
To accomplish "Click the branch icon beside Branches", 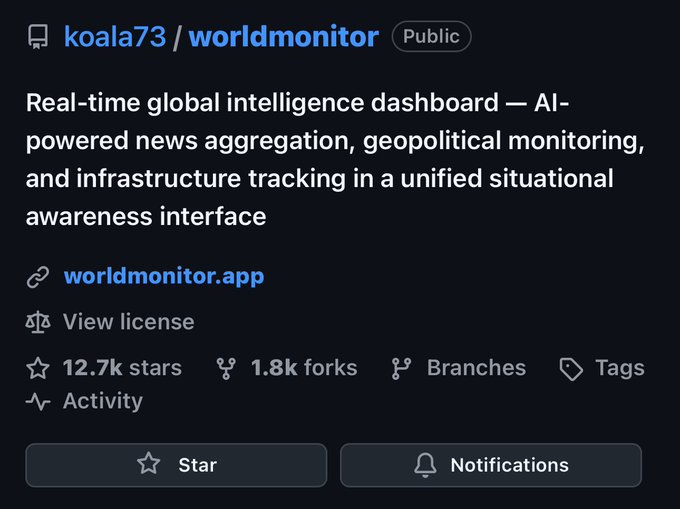I will tap(402, 368).
